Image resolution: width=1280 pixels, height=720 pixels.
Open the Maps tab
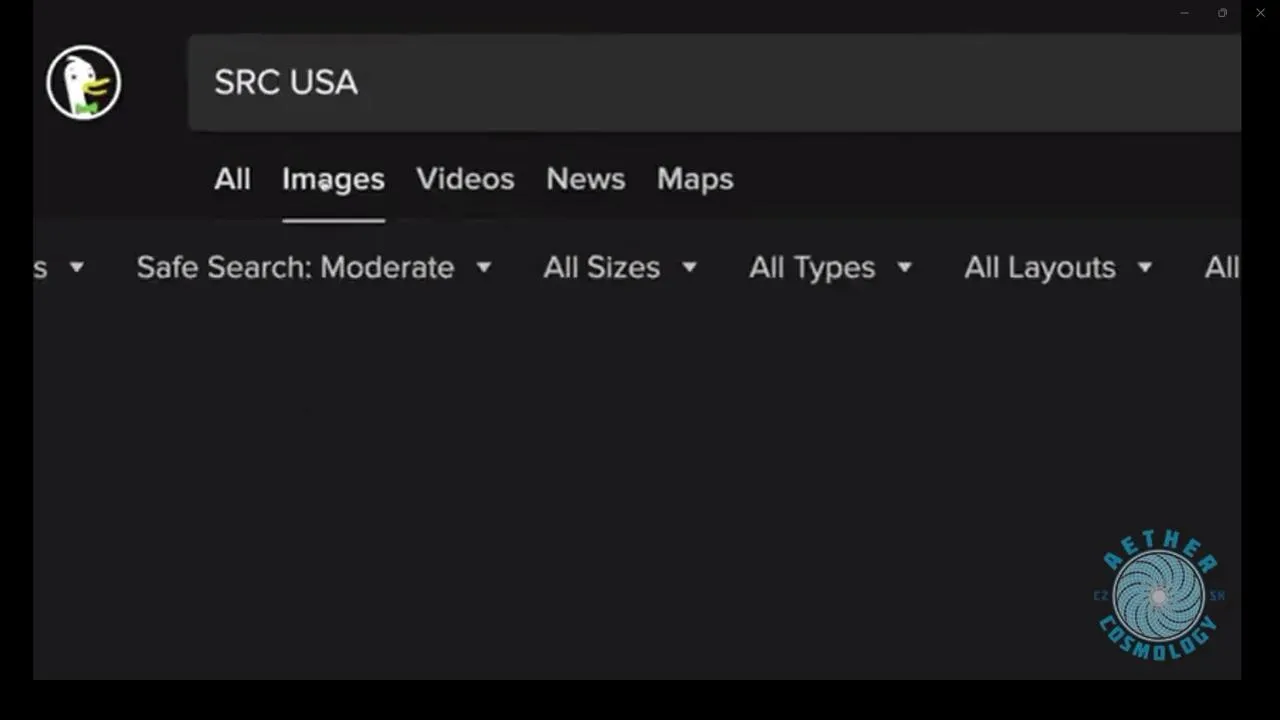pyautogui.click(x=695, y=179)
